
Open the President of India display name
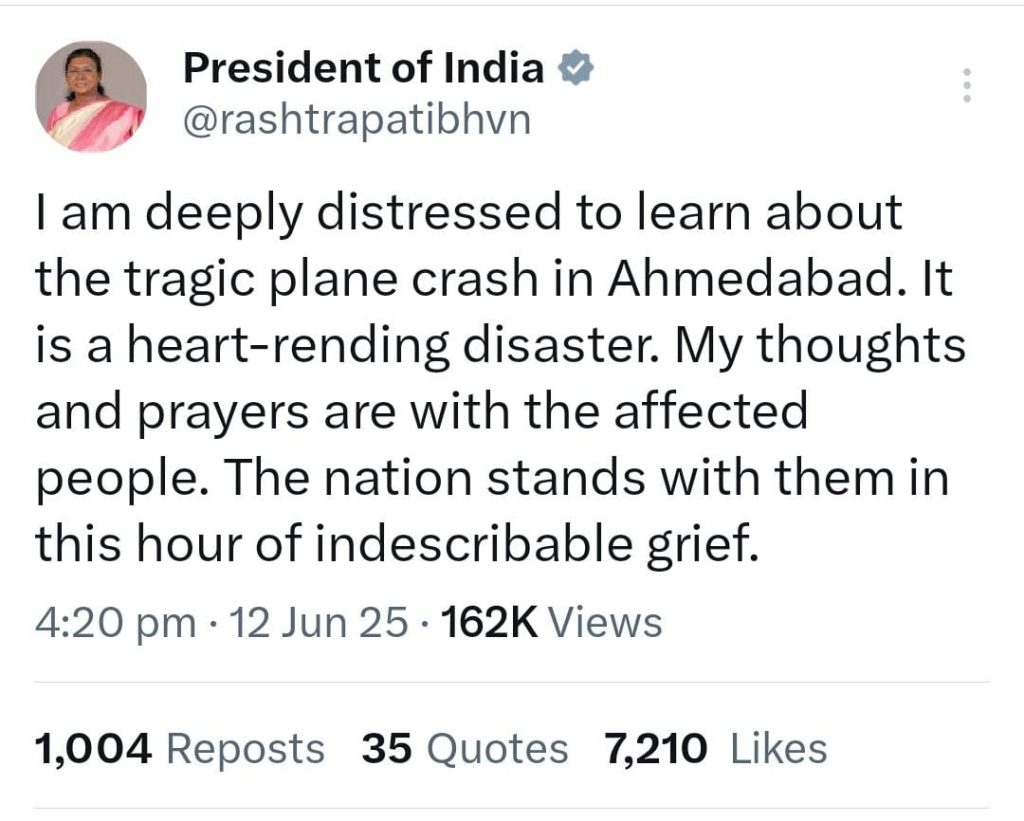click(363, 68)
